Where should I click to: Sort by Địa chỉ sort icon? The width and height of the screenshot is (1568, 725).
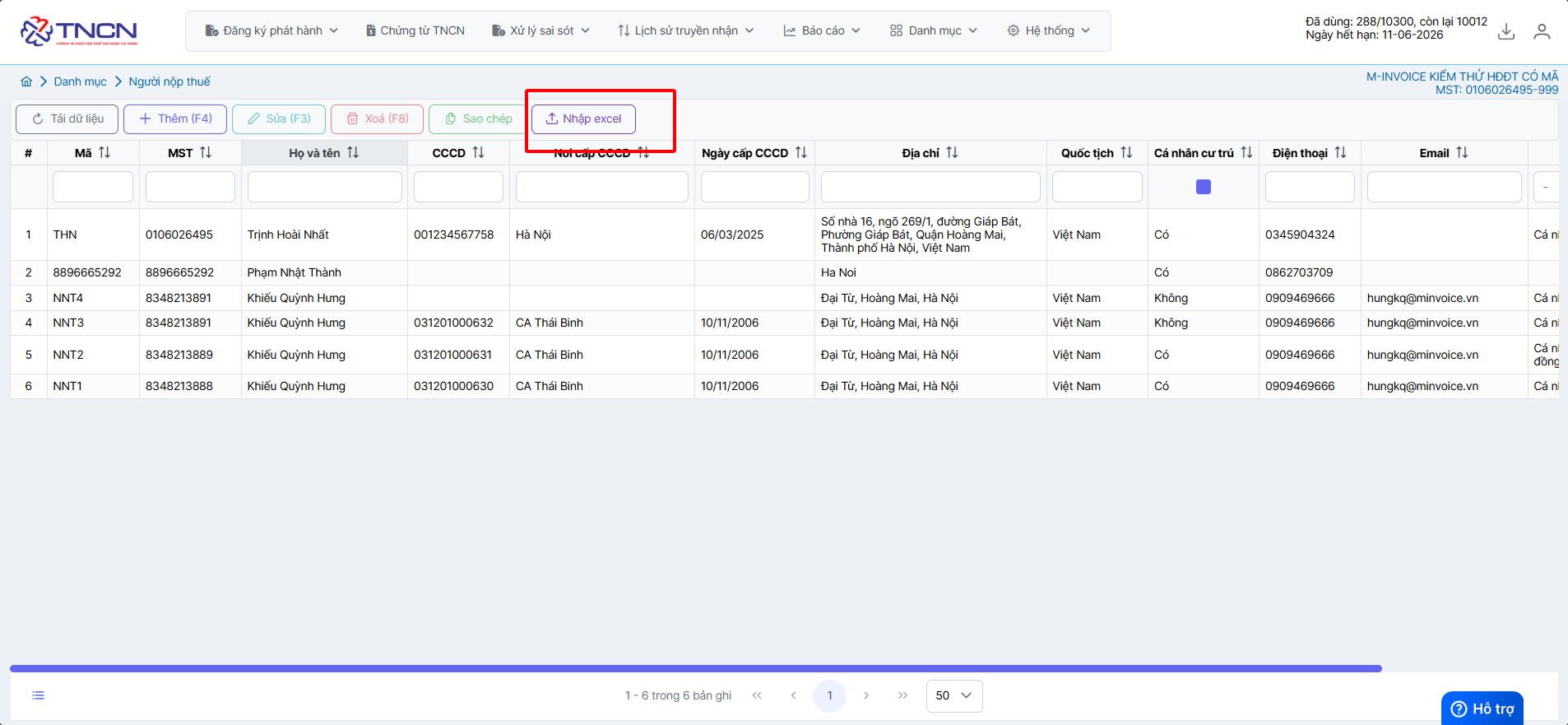(x=952, y=152)
